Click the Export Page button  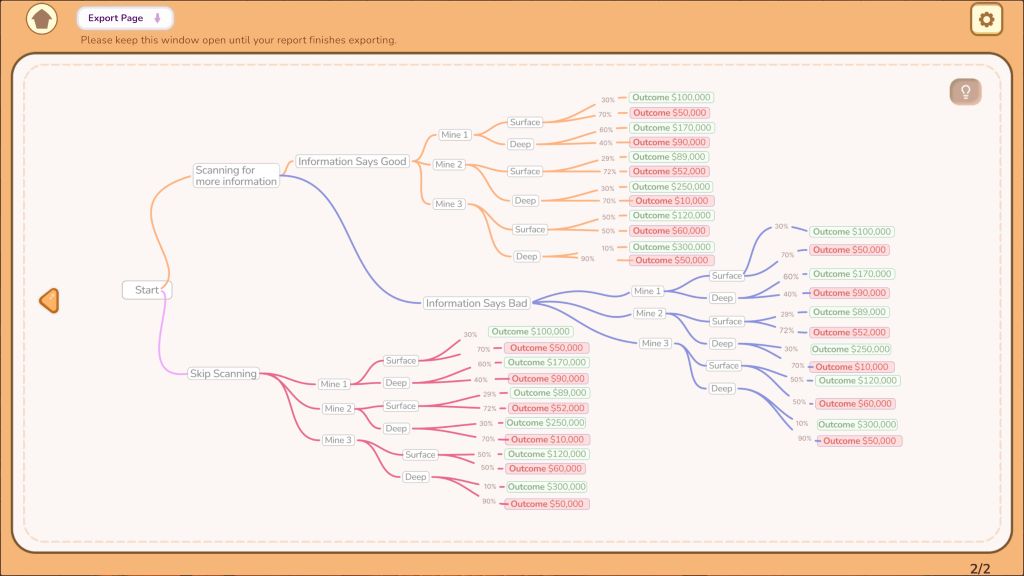click(x=124, y=18)
